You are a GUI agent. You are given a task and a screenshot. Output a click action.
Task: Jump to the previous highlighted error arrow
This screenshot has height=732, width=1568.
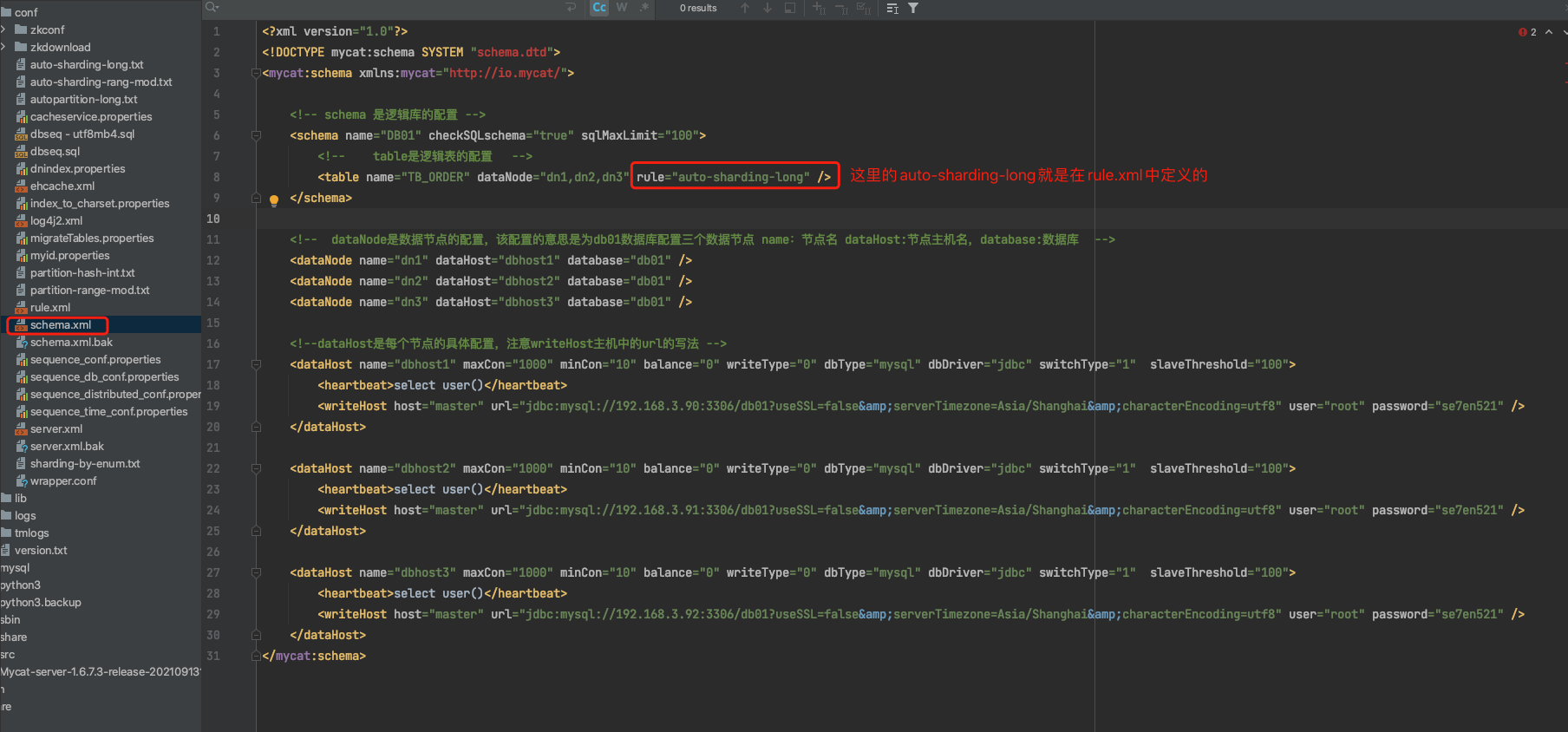[x=1549, y=32]
